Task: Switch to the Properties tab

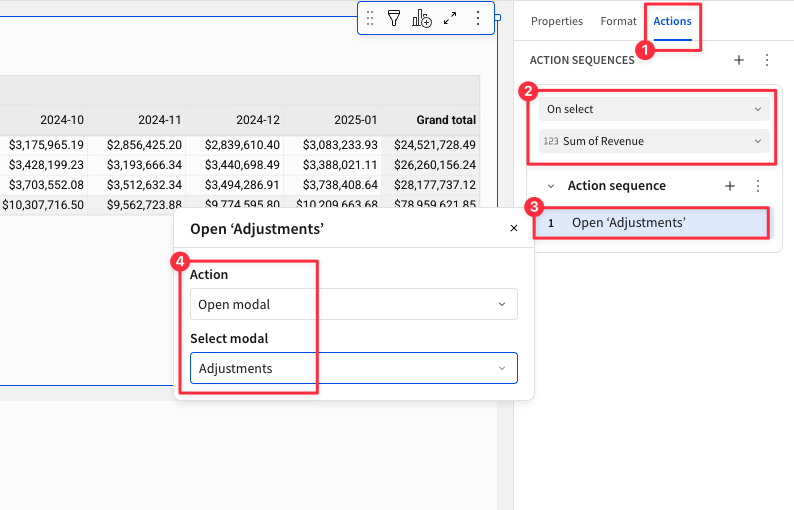Action: (x=556, y=21)
